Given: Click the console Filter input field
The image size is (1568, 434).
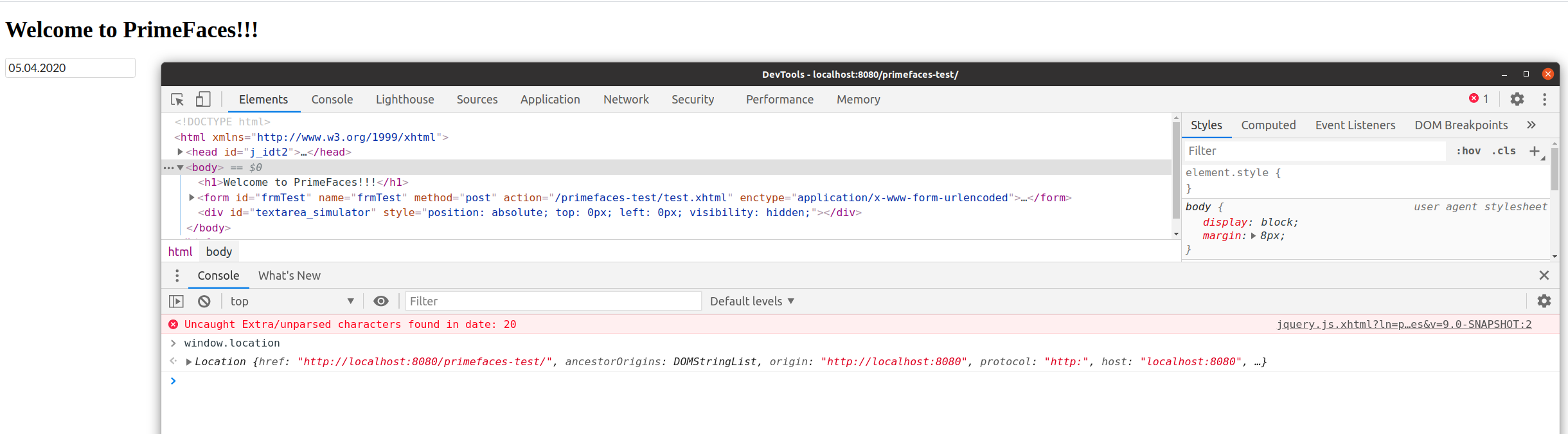Looking at the screenshot, I should tap(553, 301).
